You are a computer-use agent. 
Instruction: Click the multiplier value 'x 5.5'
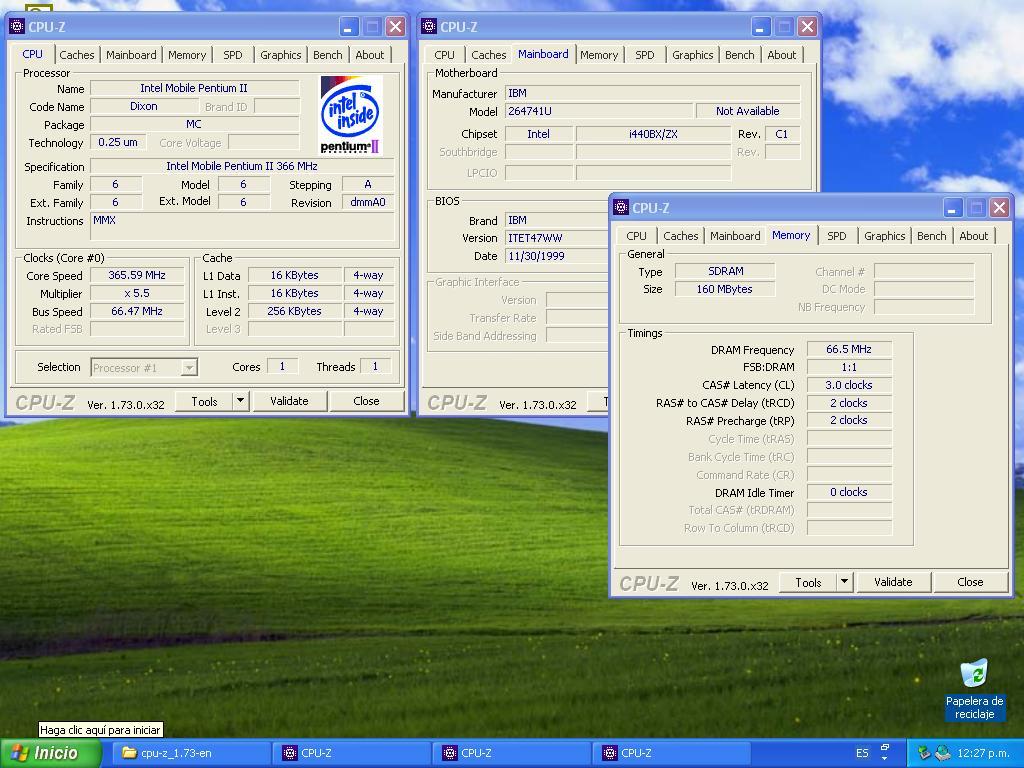(x=137, y=293)
